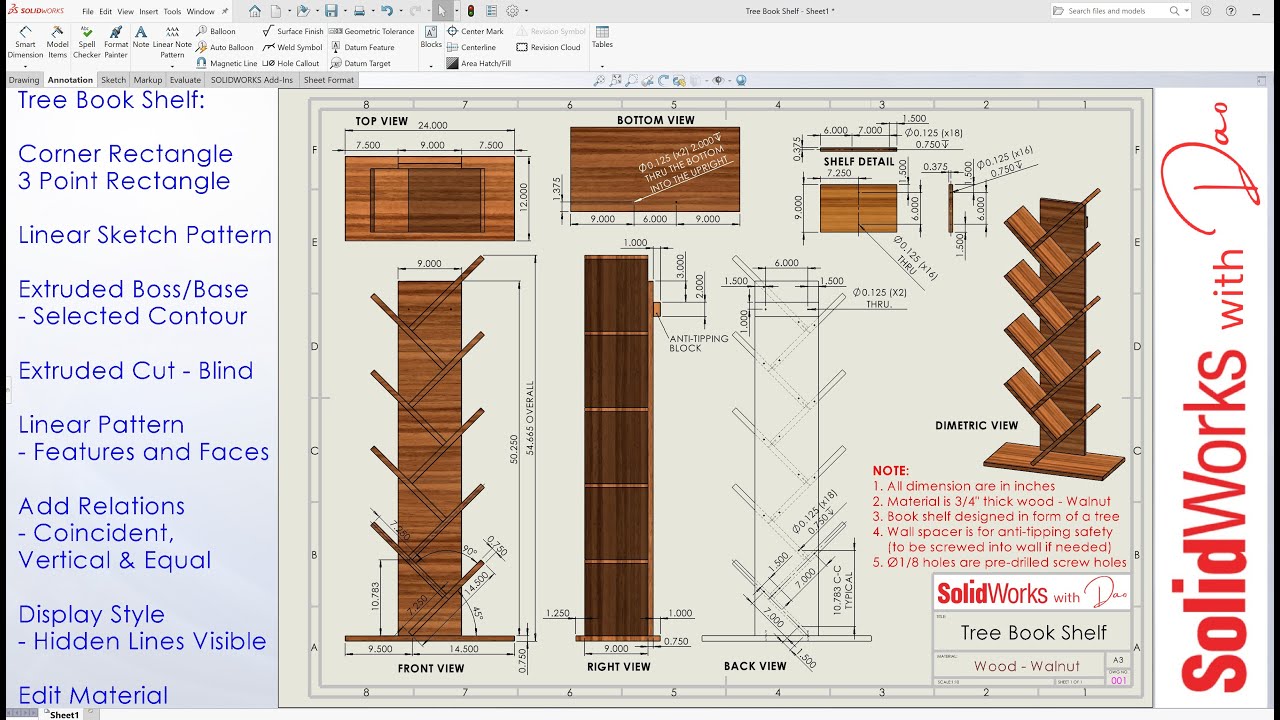
Task: Zoom to Fit in the view toolbar
Action: click(615, 80)
